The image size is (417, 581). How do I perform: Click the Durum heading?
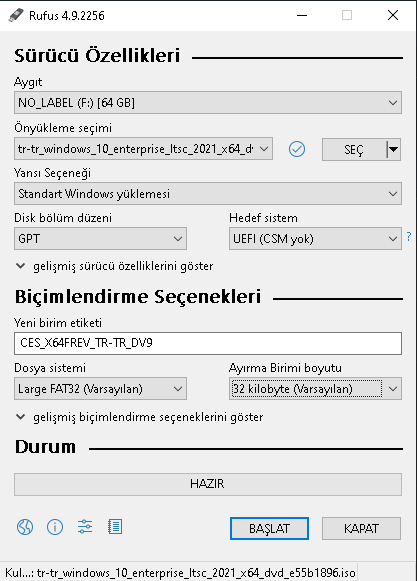(45, 447)
